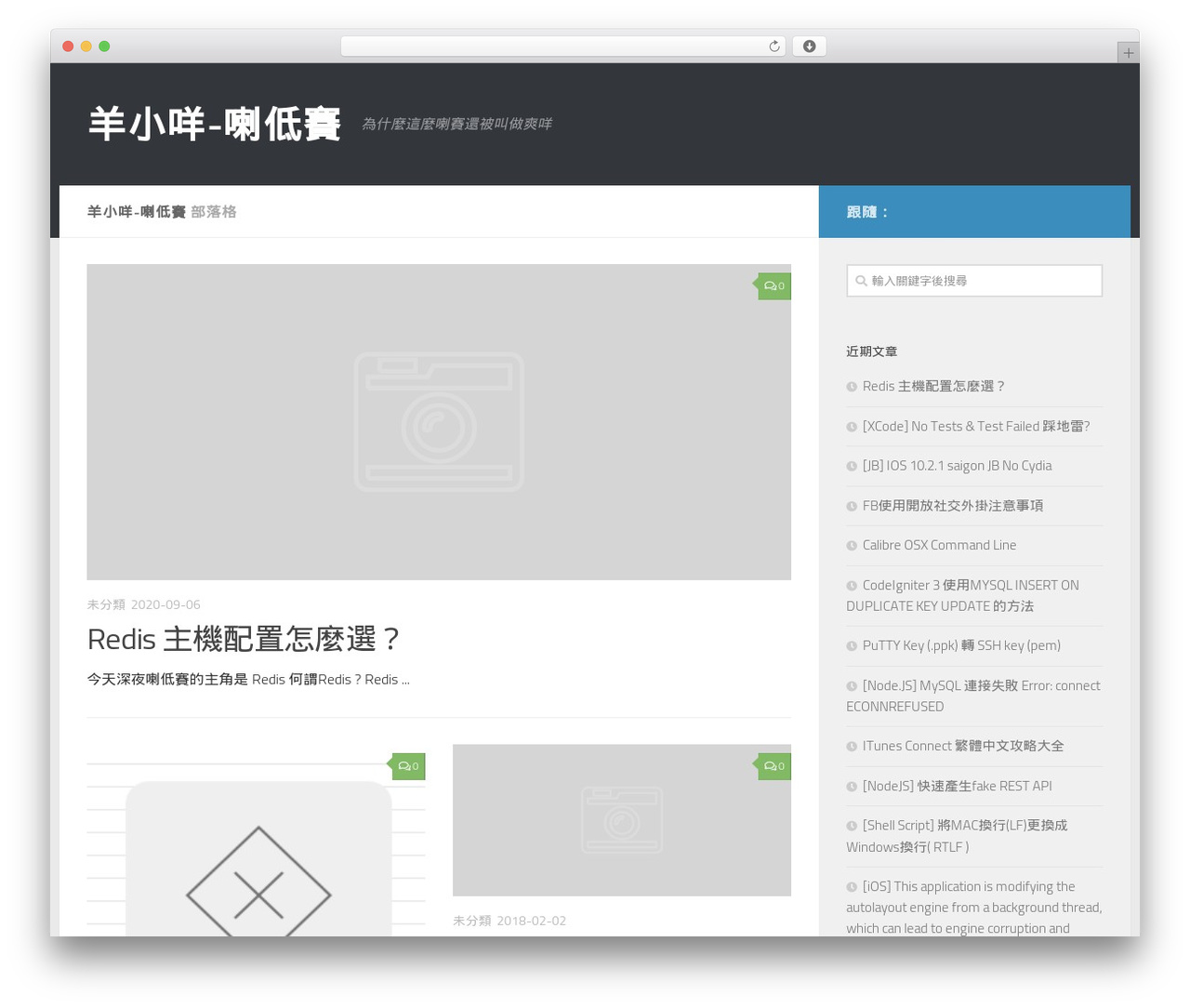Click the Redis post excerpt 今天深夜喇低賽的主角是
The width and height of the screenshot is (1190, 1008).
pyautogui.click(x=248, y=680)
